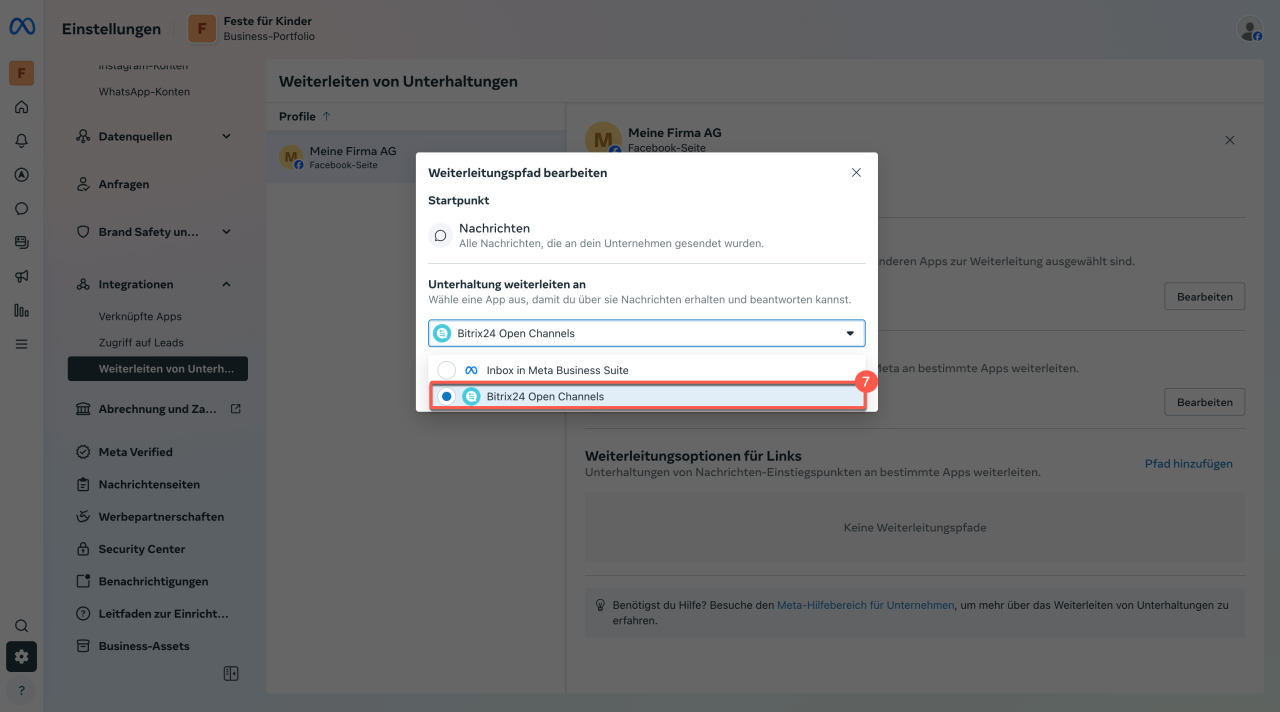Viewport: 1280px width, 712px height.
Task: Go to Home icon in left rail
Action: pos(21,107)
